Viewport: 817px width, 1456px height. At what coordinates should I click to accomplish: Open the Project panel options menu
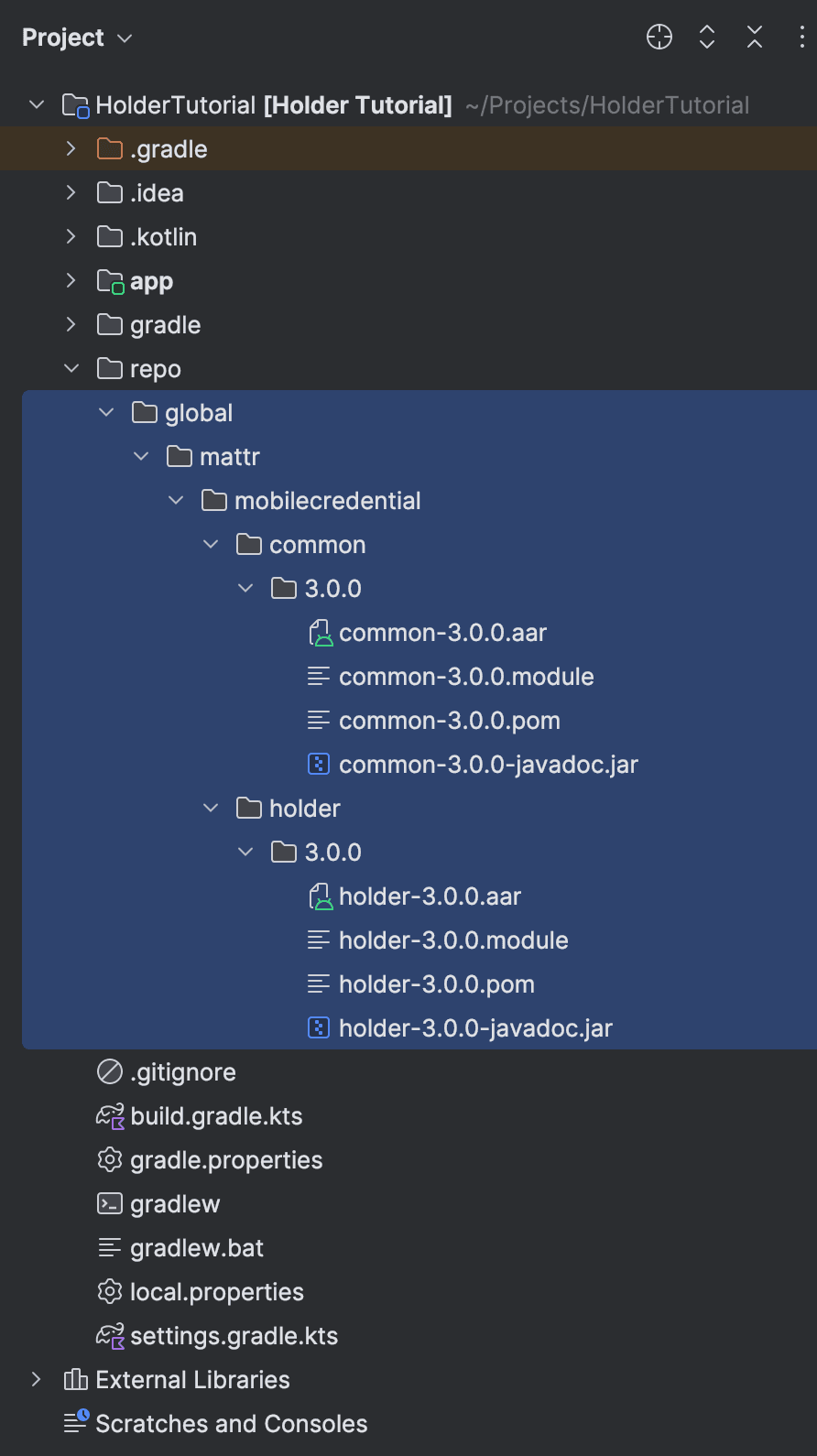801,37
